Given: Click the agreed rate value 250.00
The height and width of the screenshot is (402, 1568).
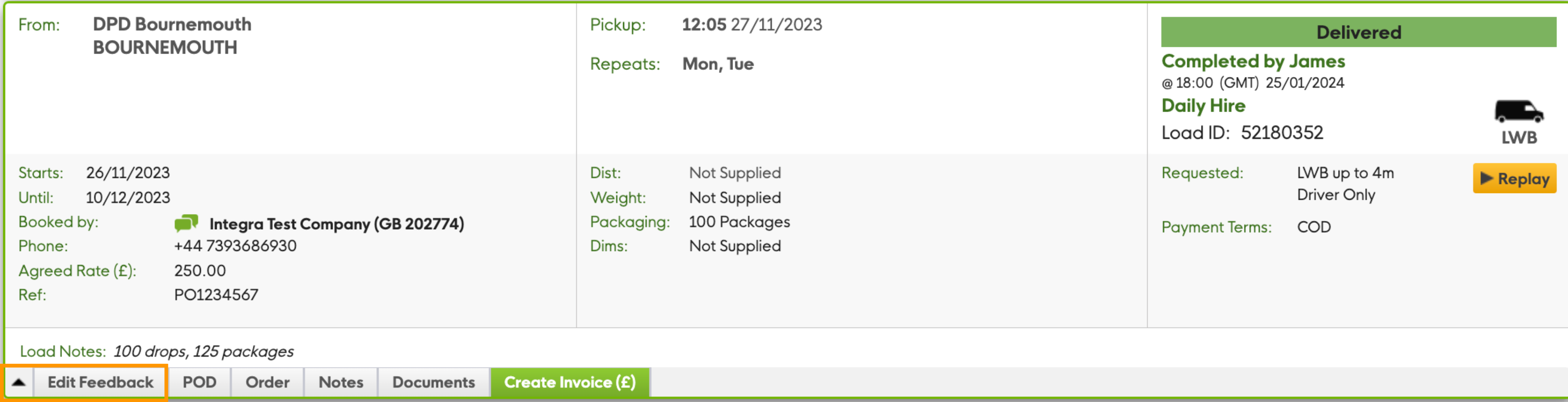Looking at the screenshot, I should click(x=200, y=271).
